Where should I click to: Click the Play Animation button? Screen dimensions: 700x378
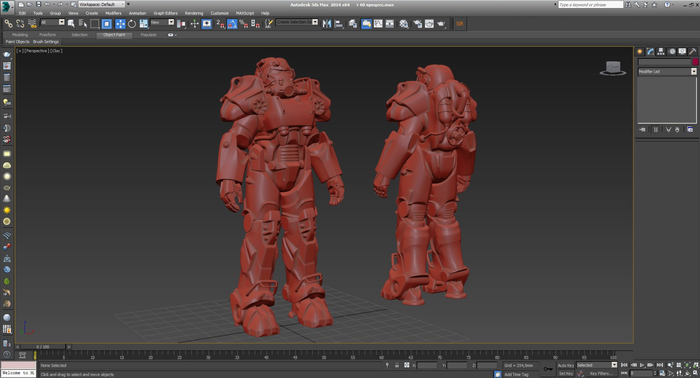click(x=642, y=365)
